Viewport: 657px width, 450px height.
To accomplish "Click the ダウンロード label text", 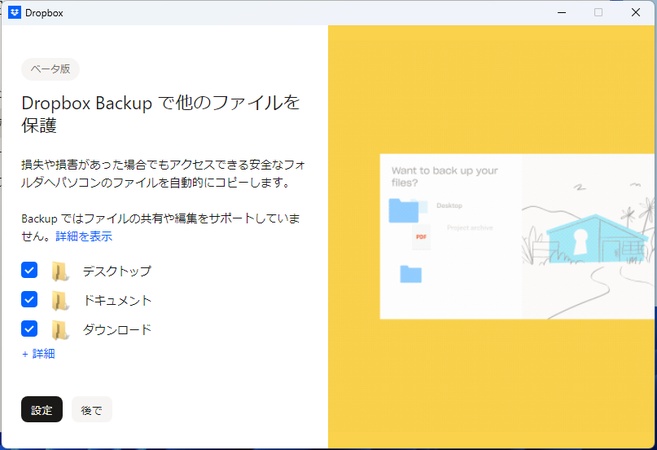I will 117,330.
